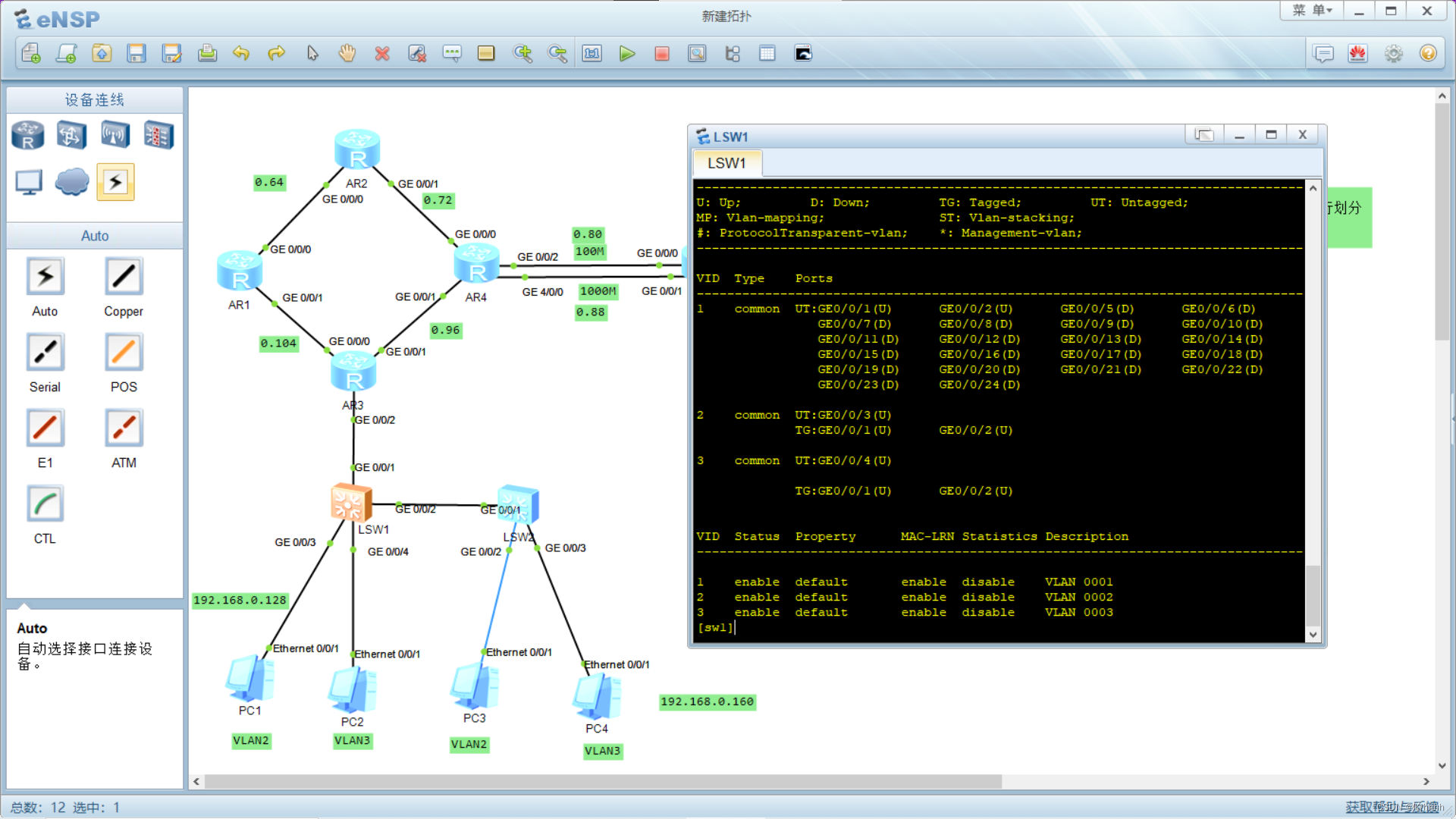
Task: Click the LSW1 switch device in topology
Action: (350, 502)
